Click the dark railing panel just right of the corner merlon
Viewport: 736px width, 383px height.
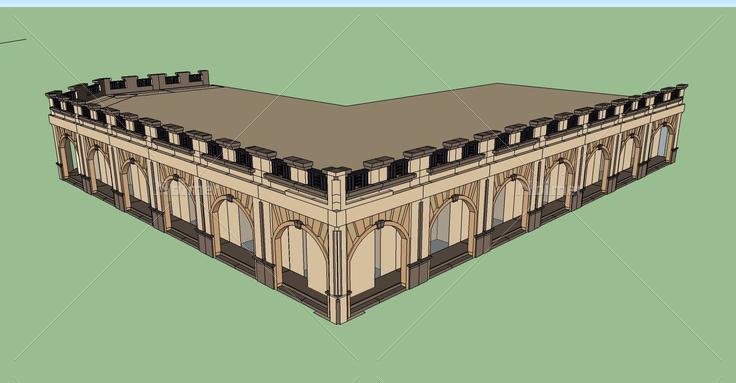tap(358, 181)
